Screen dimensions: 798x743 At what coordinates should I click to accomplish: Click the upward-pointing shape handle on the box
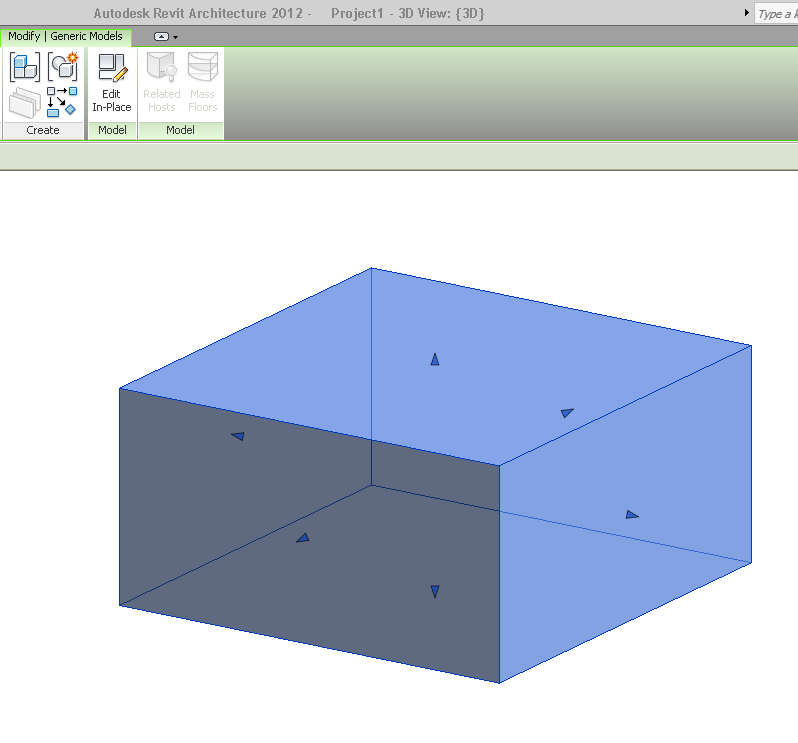[x=435, y=359]
